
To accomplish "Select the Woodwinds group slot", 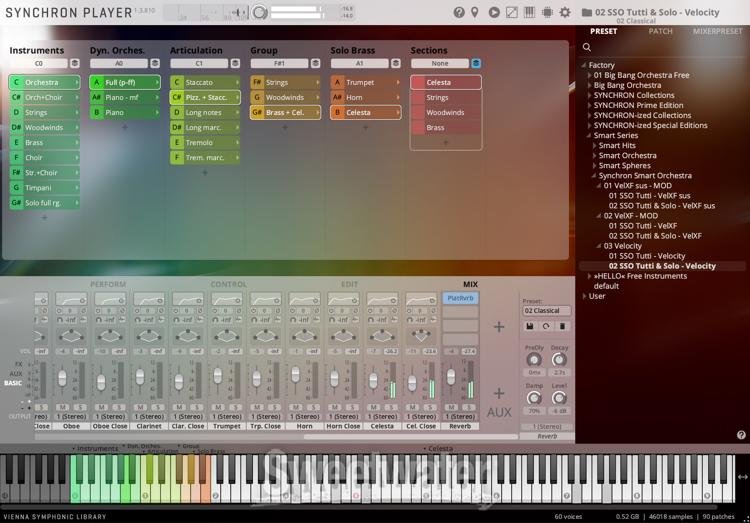I will pos(285,97).
